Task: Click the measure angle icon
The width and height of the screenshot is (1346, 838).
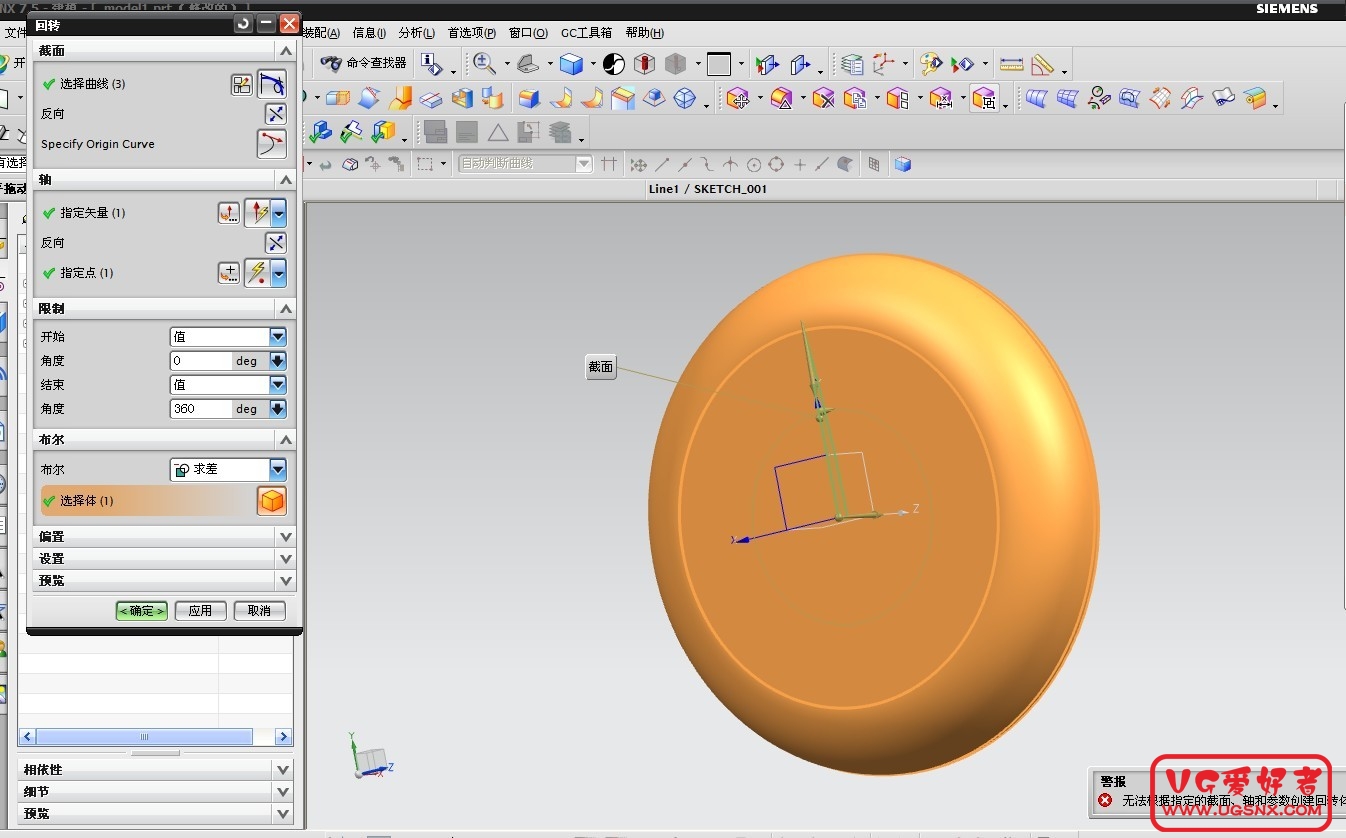Action: (x=1043, y=65)
